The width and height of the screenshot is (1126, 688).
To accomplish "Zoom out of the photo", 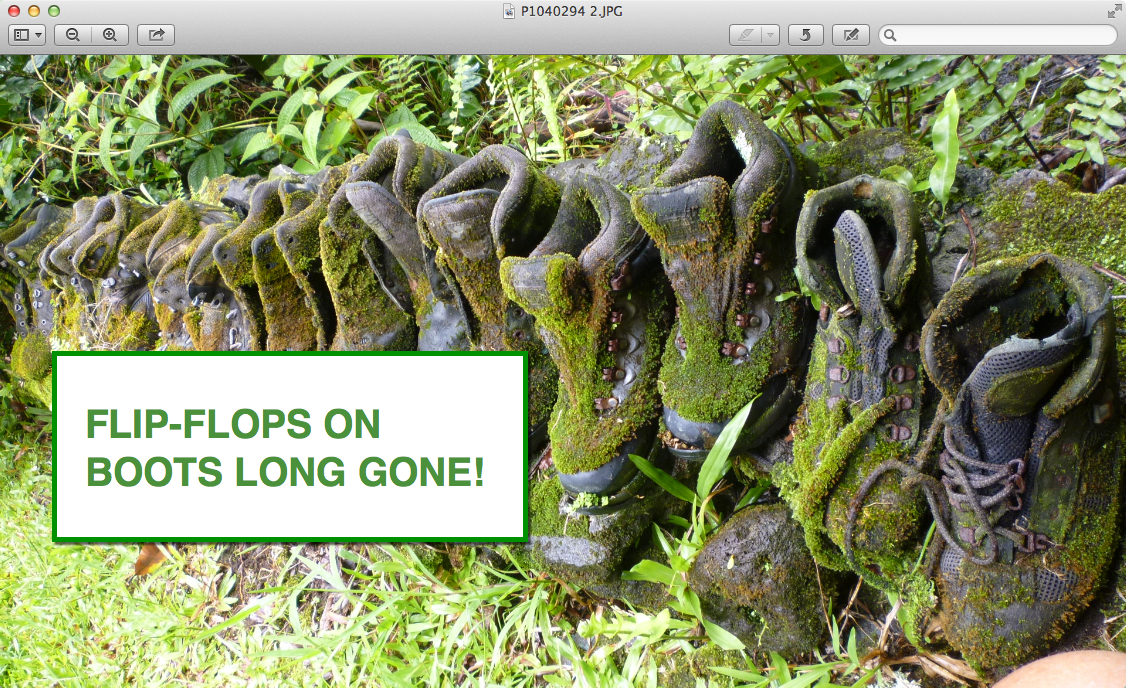I will click(x=73, y=34).
